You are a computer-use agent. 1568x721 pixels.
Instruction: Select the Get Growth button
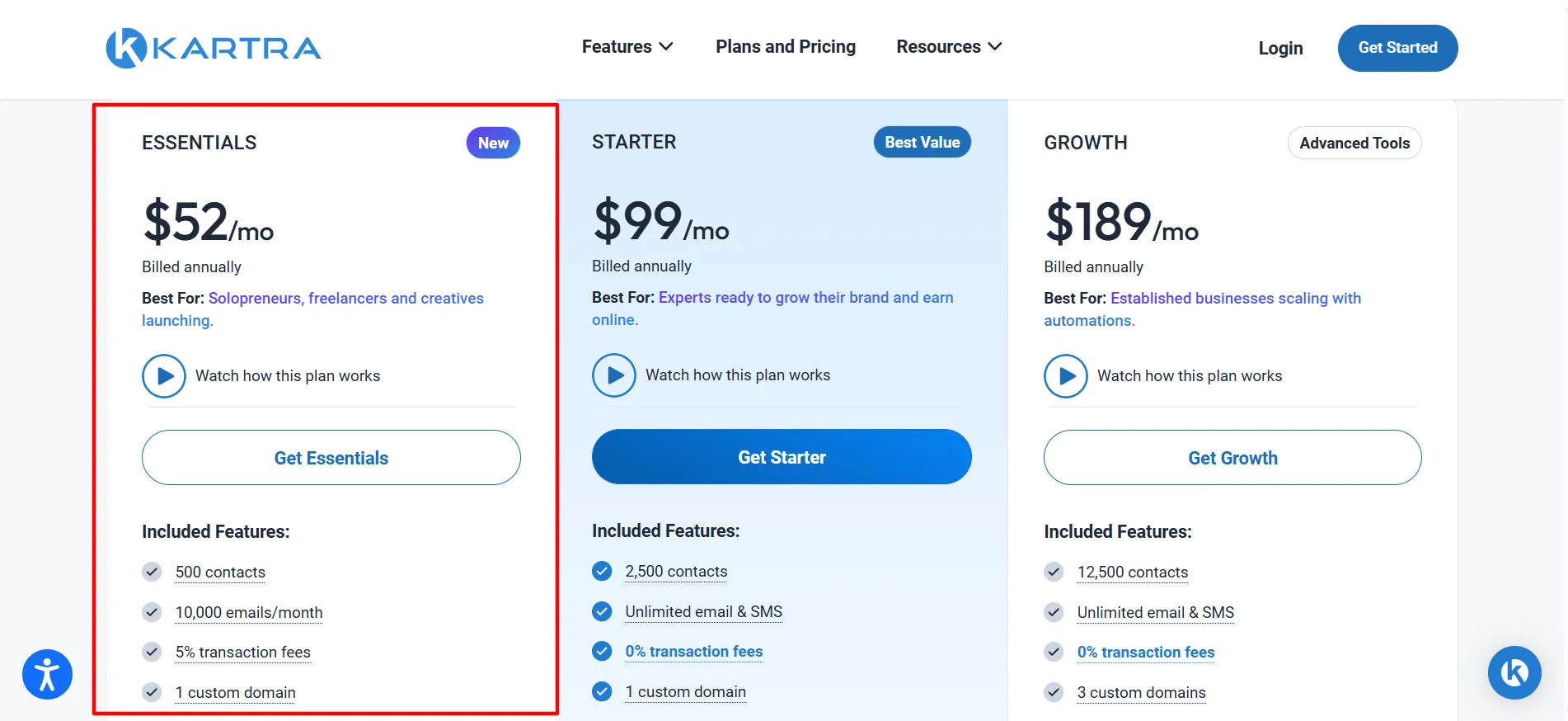(x=1232, y=458)
